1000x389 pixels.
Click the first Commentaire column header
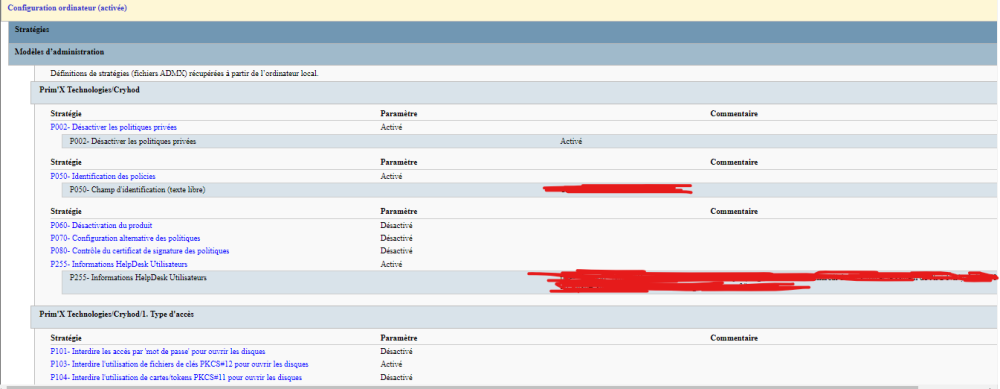(734, 114)
